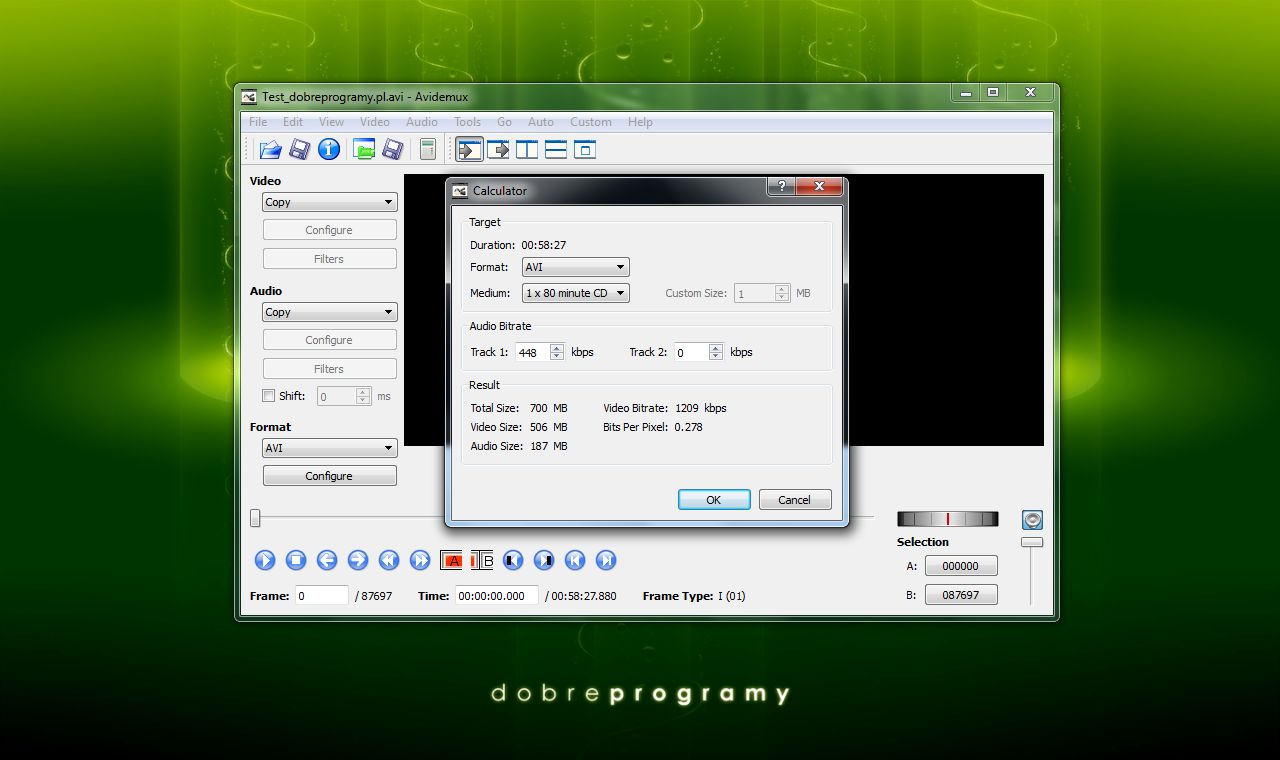
Task: Open the Custom menu
Action: pyautogui.click(x=591, y=122)
